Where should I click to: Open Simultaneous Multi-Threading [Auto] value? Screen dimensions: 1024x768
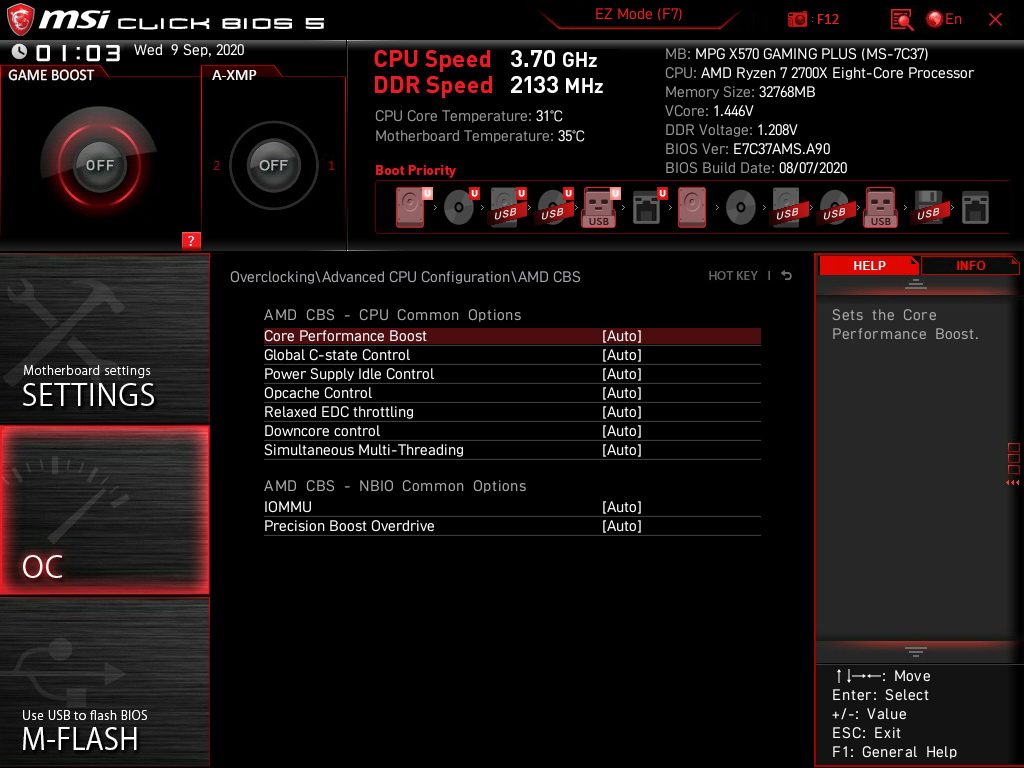pyautogui.click(x=622, y=449)
